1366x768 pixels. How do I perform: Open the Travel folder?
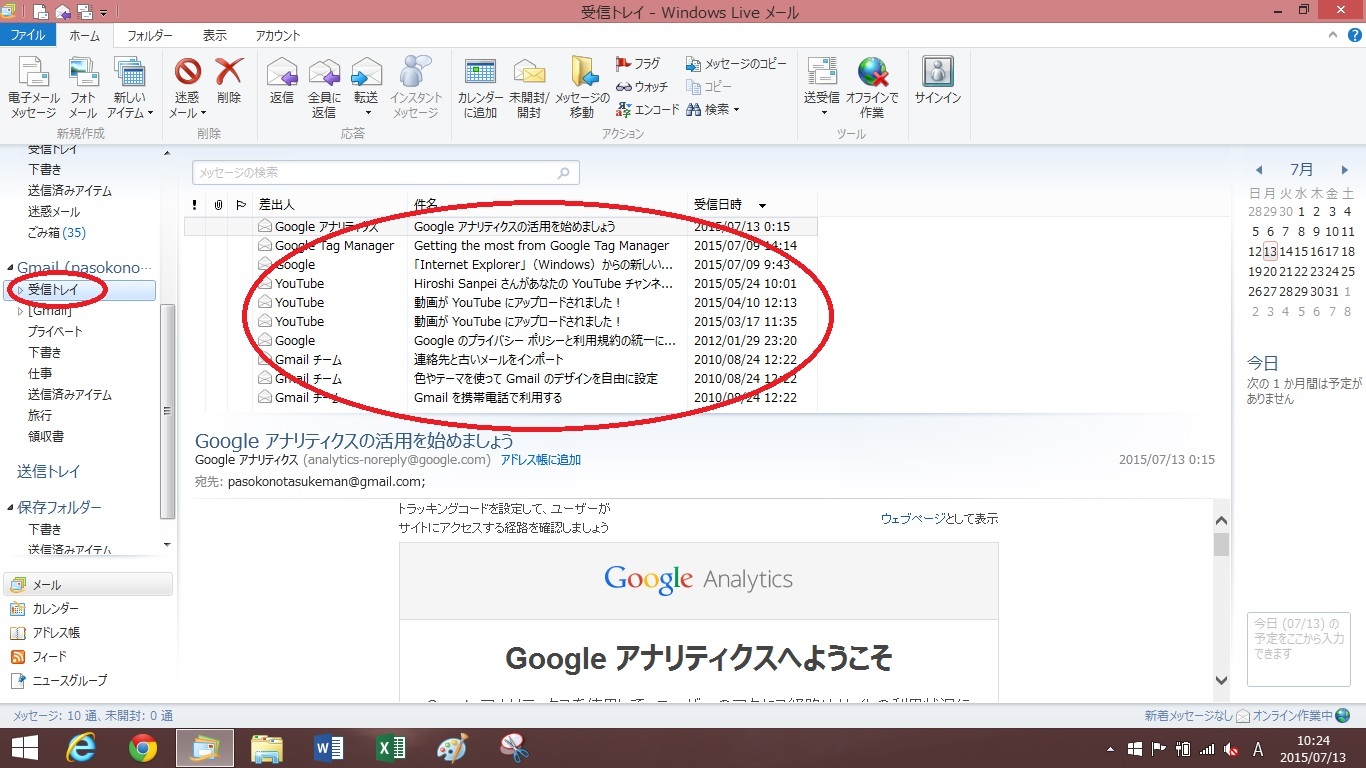[40, 415]
